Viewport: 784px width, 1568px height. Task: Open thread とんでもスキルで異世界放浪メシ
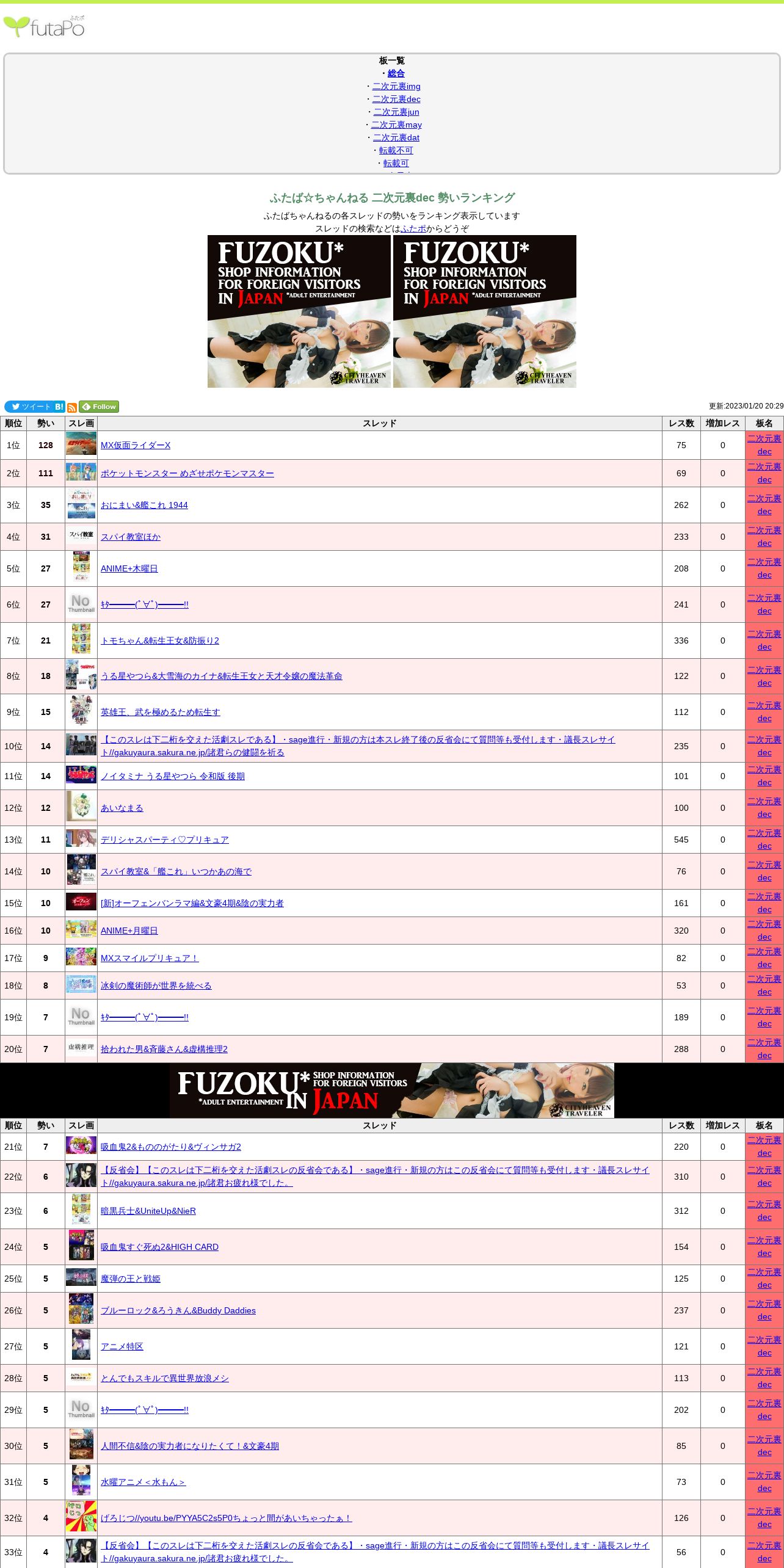(165, 1378)
